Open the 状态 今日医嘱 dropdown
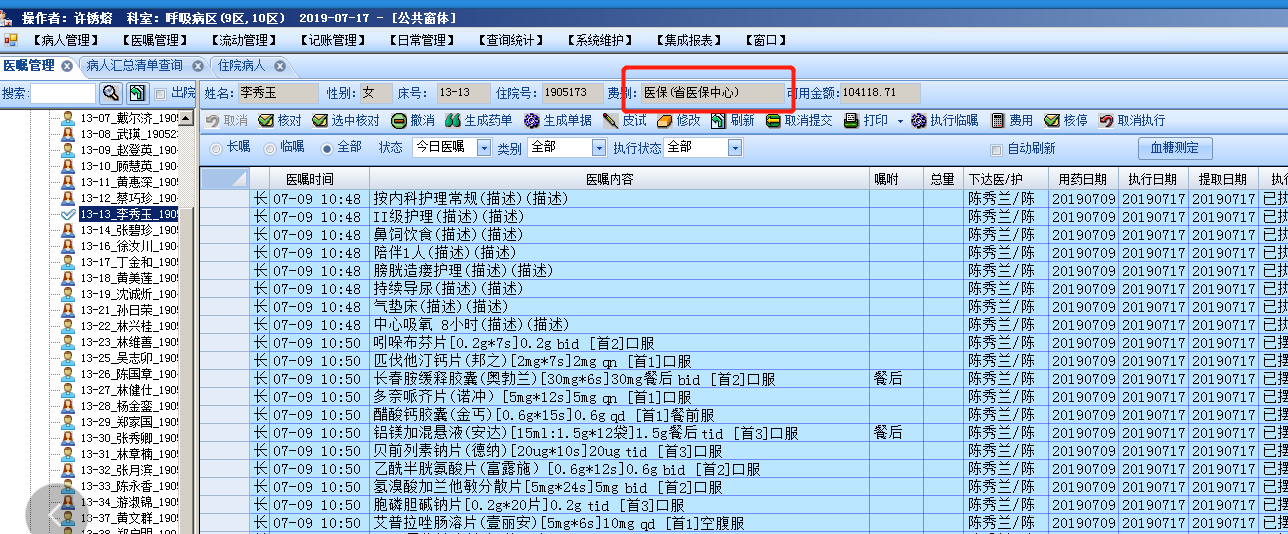This screenshot has width=1288, height=534. coord(484,147)
